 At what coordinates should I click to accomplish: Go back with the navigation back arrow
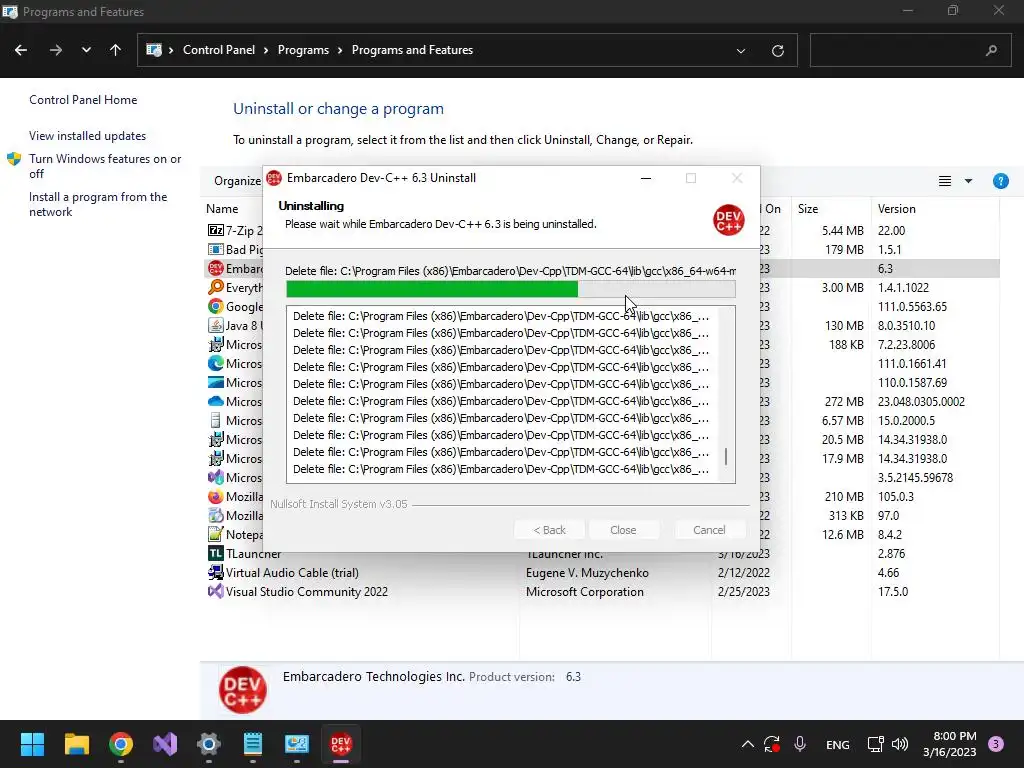[x=21, y=50]
